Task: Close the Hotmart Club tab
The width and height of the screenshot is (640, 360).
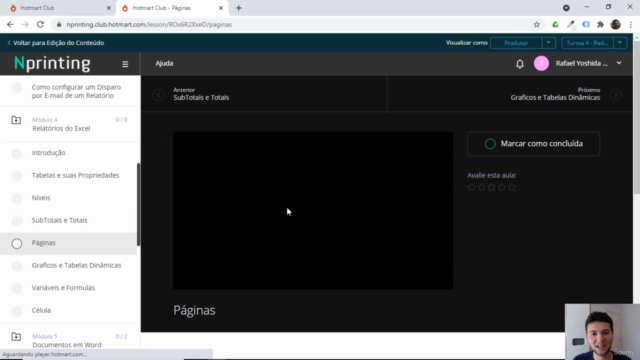Action: [109, 8]
